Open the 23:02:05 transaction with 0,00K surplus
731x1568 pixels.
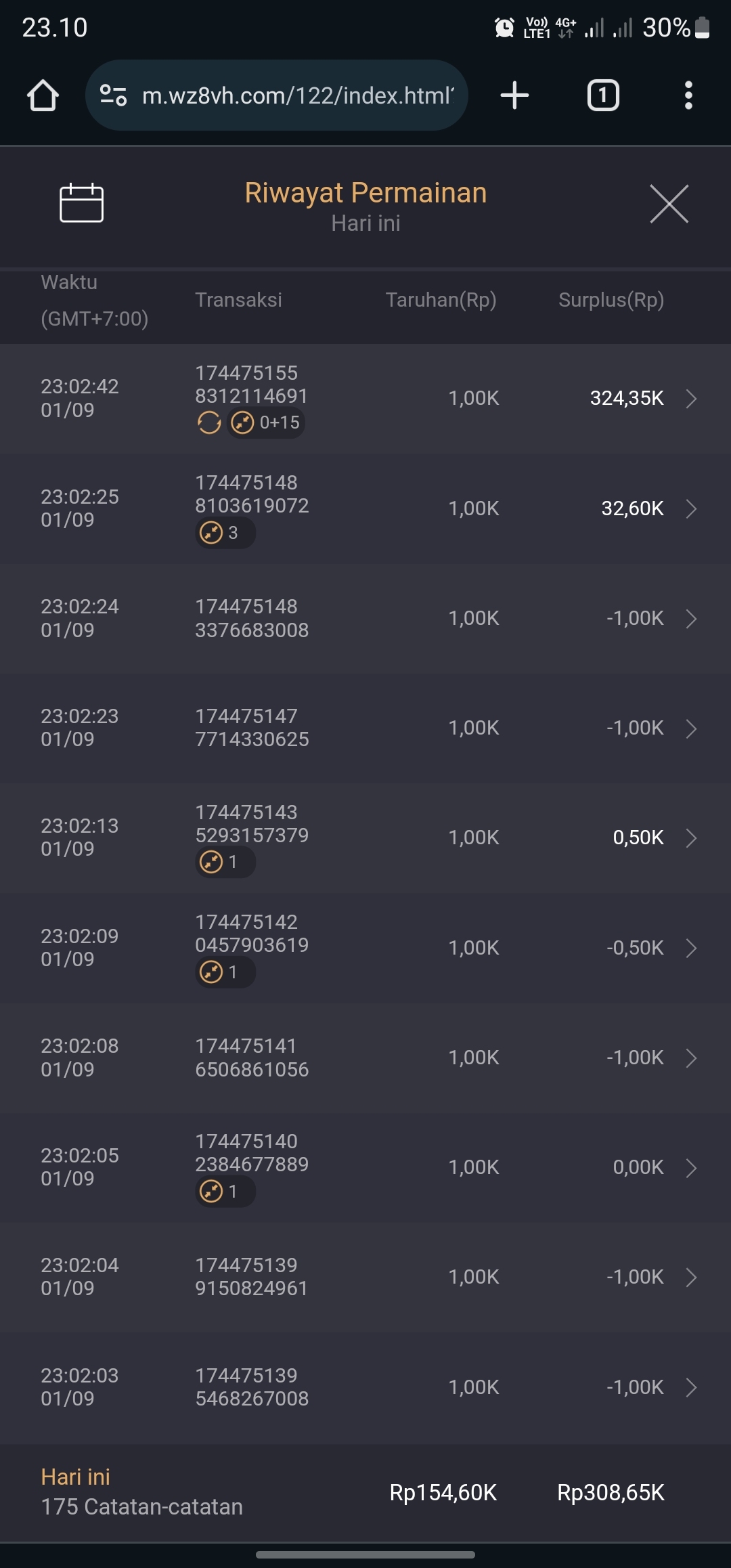pos(365,1167)
